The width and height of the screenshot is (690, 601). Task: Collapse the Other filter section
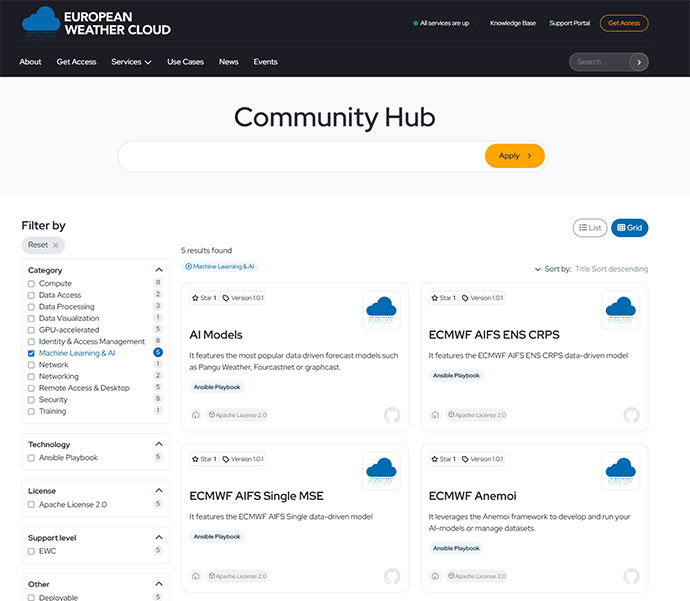click(x=159, y=584)
